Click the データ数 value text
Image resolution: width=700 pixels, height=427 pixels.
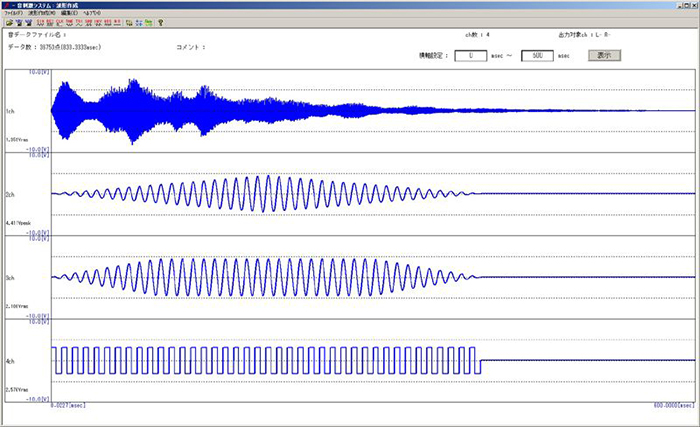pos(54,47)
